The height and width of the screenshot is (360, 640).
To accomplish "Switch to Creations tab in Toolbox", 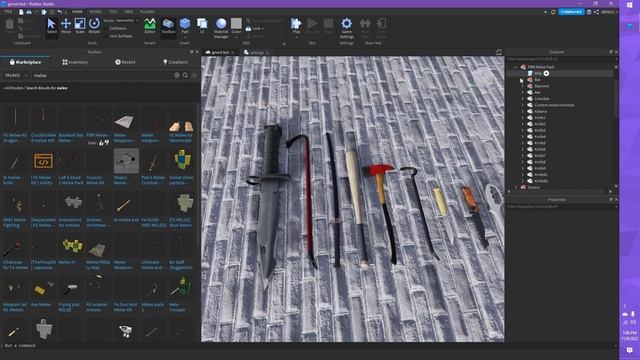I will pos(176,62).
